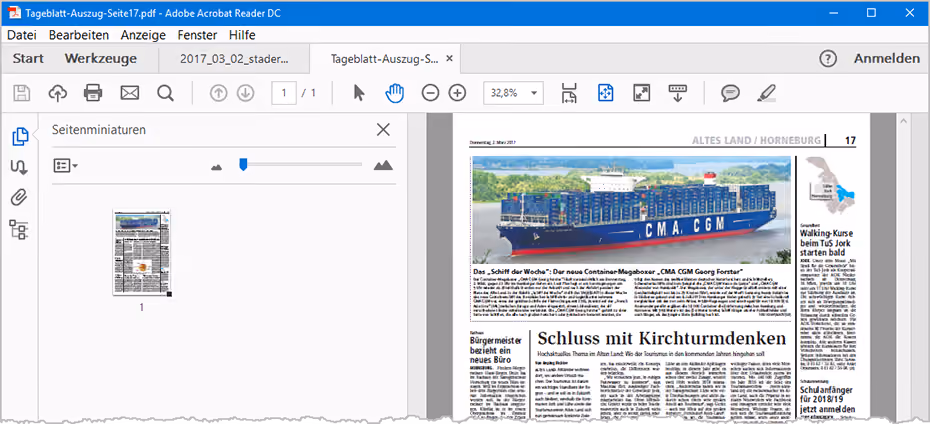Click the Schluss mit Kirchturmdenken headline
Viewport: 930px width, 424px height.
click(661, 339)
